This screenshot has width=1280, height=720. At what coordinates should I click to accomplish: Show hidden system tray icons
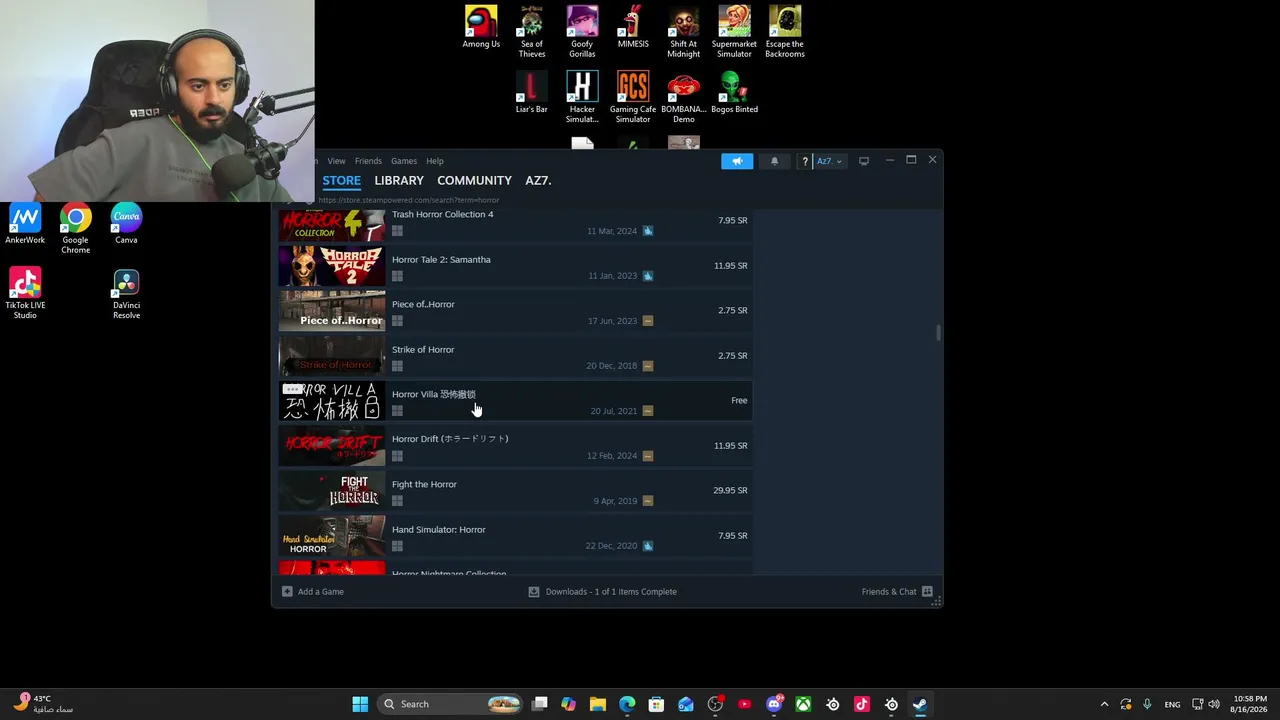tap(1104, 704)
